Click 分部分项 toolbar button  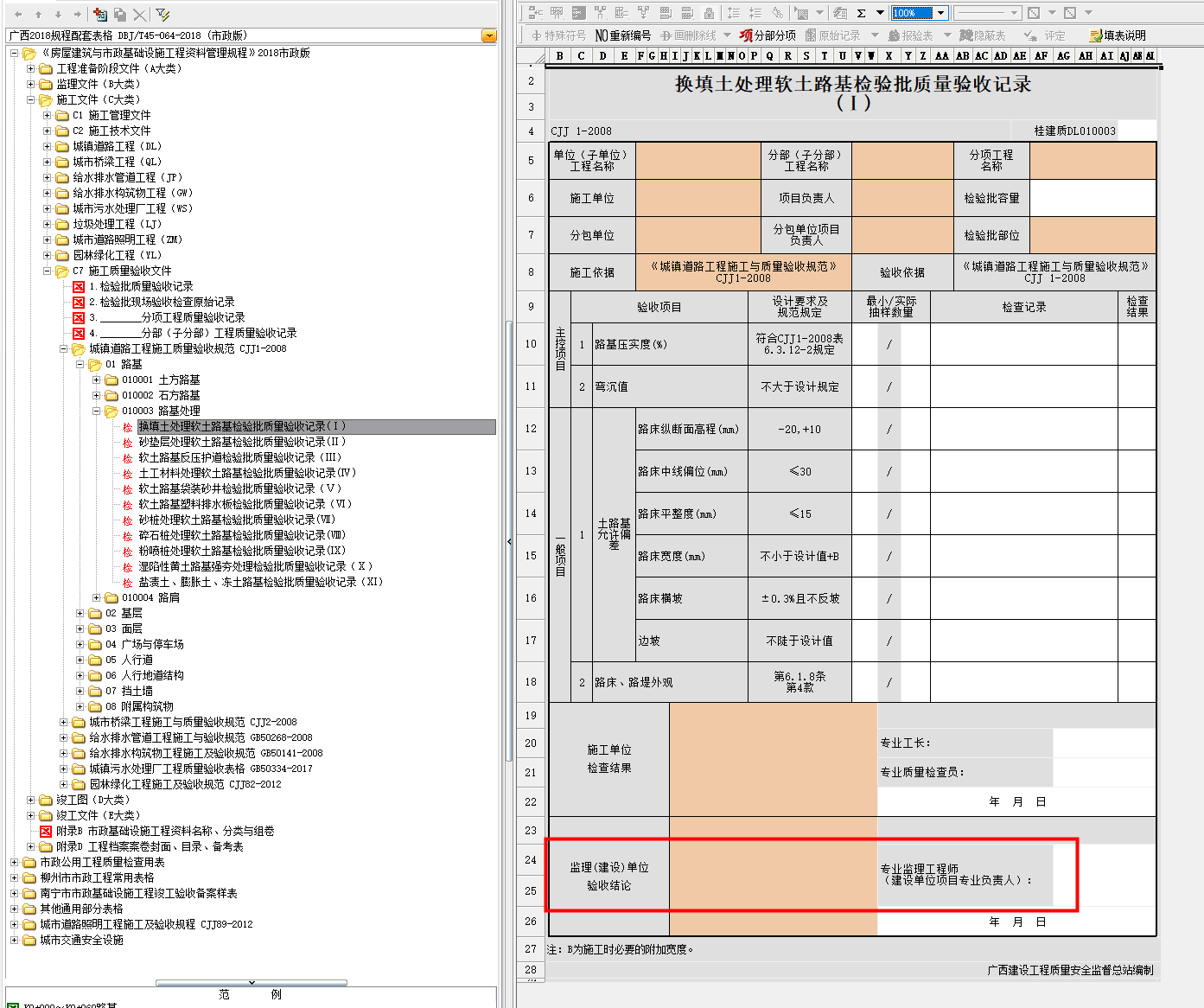(768, 35)
